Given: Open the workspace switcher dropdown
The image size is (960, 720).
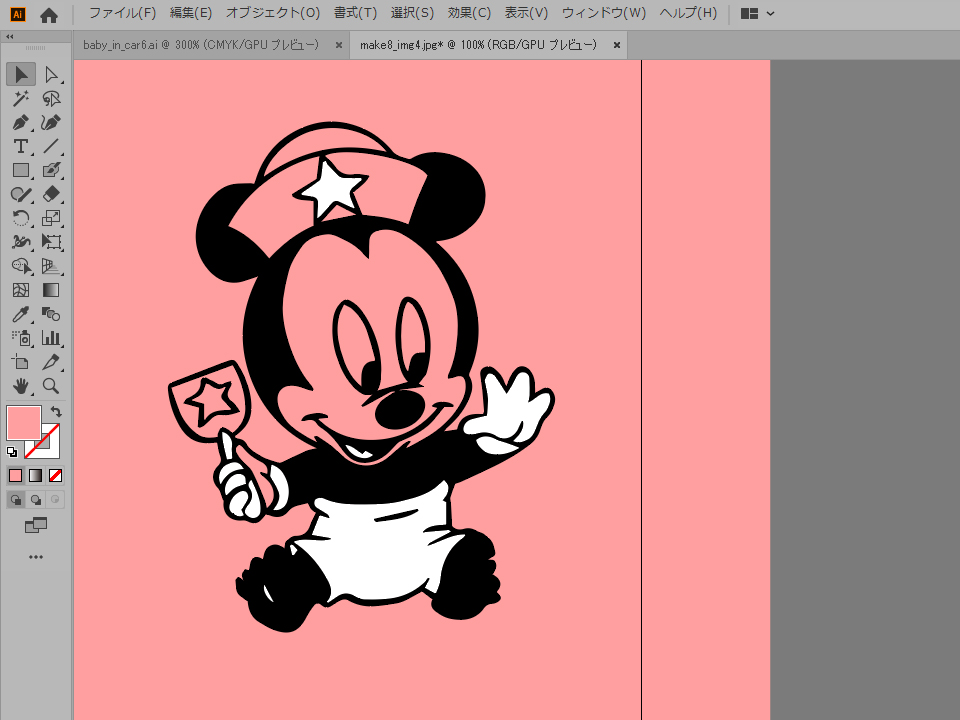Looking at the screenshot, I should pos(758,14).
